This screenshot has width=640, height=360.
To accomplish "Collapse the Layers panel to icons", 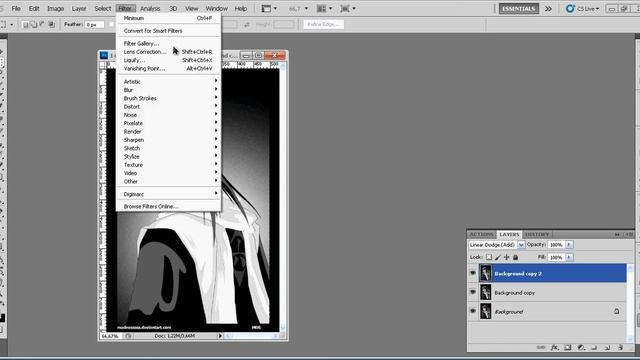I will [617, 234].
